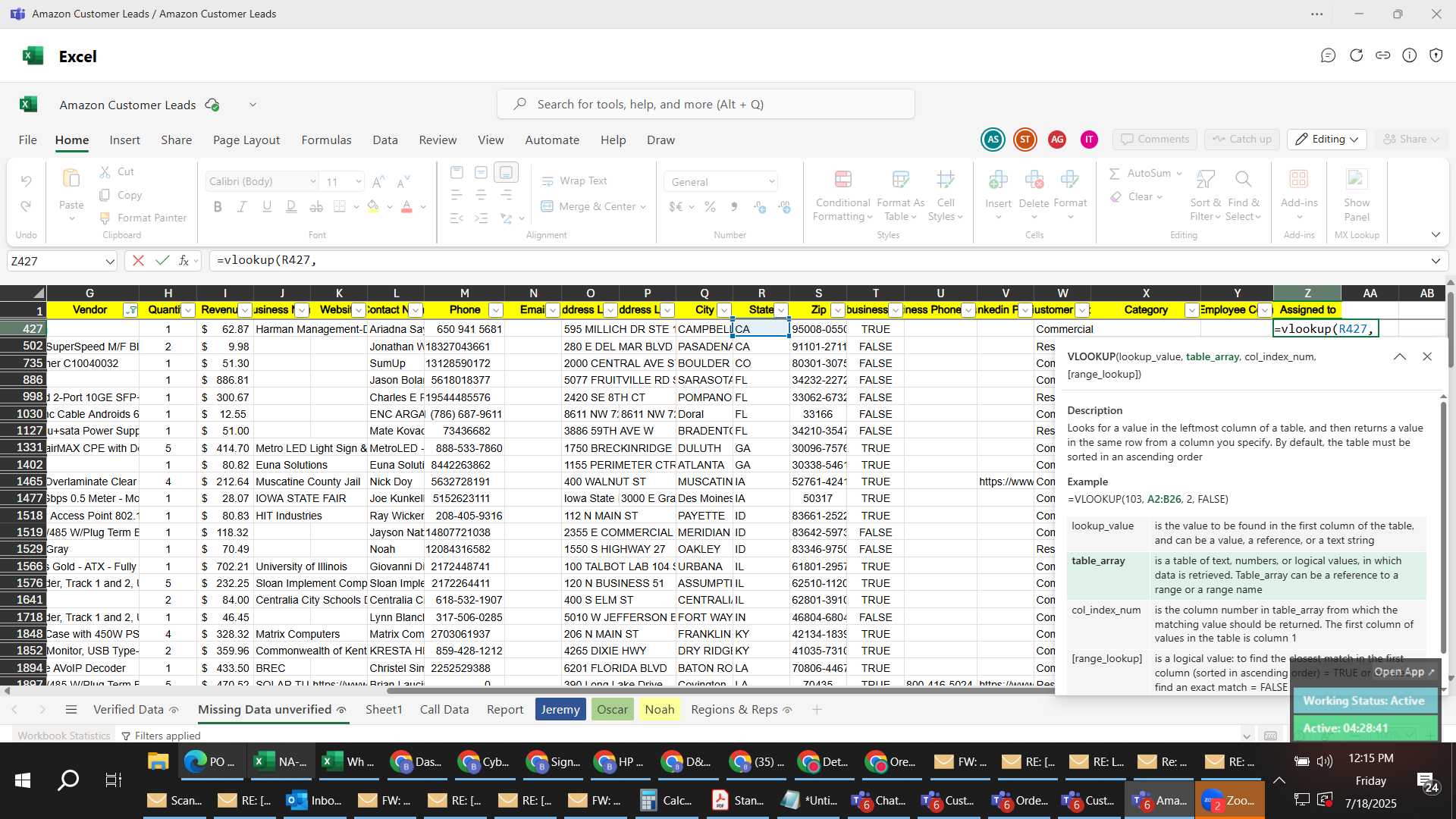Open the Category column filter dropdown
Screen dimensions: 1456x819
1191,310
